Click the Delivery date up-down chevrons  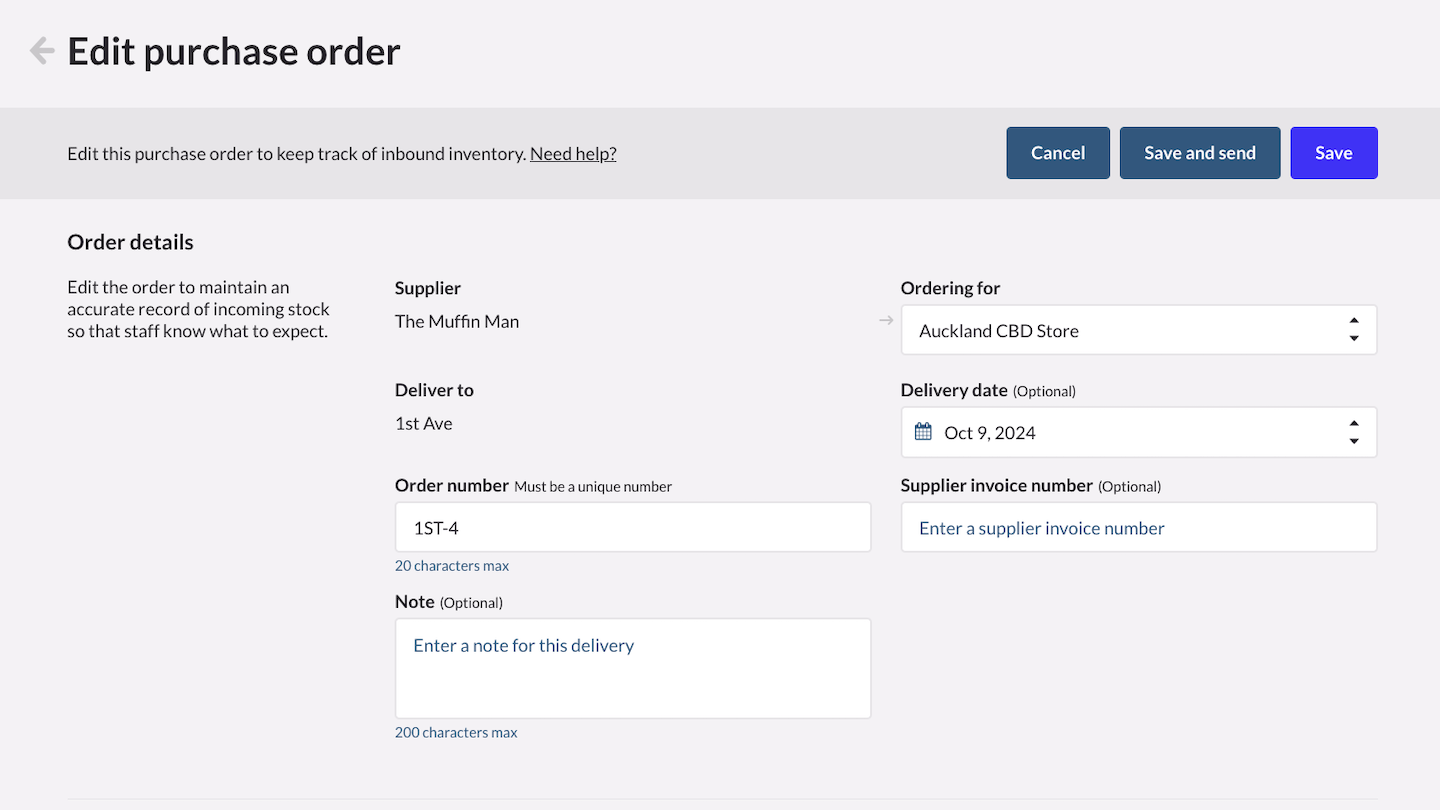click(1353, 432)
